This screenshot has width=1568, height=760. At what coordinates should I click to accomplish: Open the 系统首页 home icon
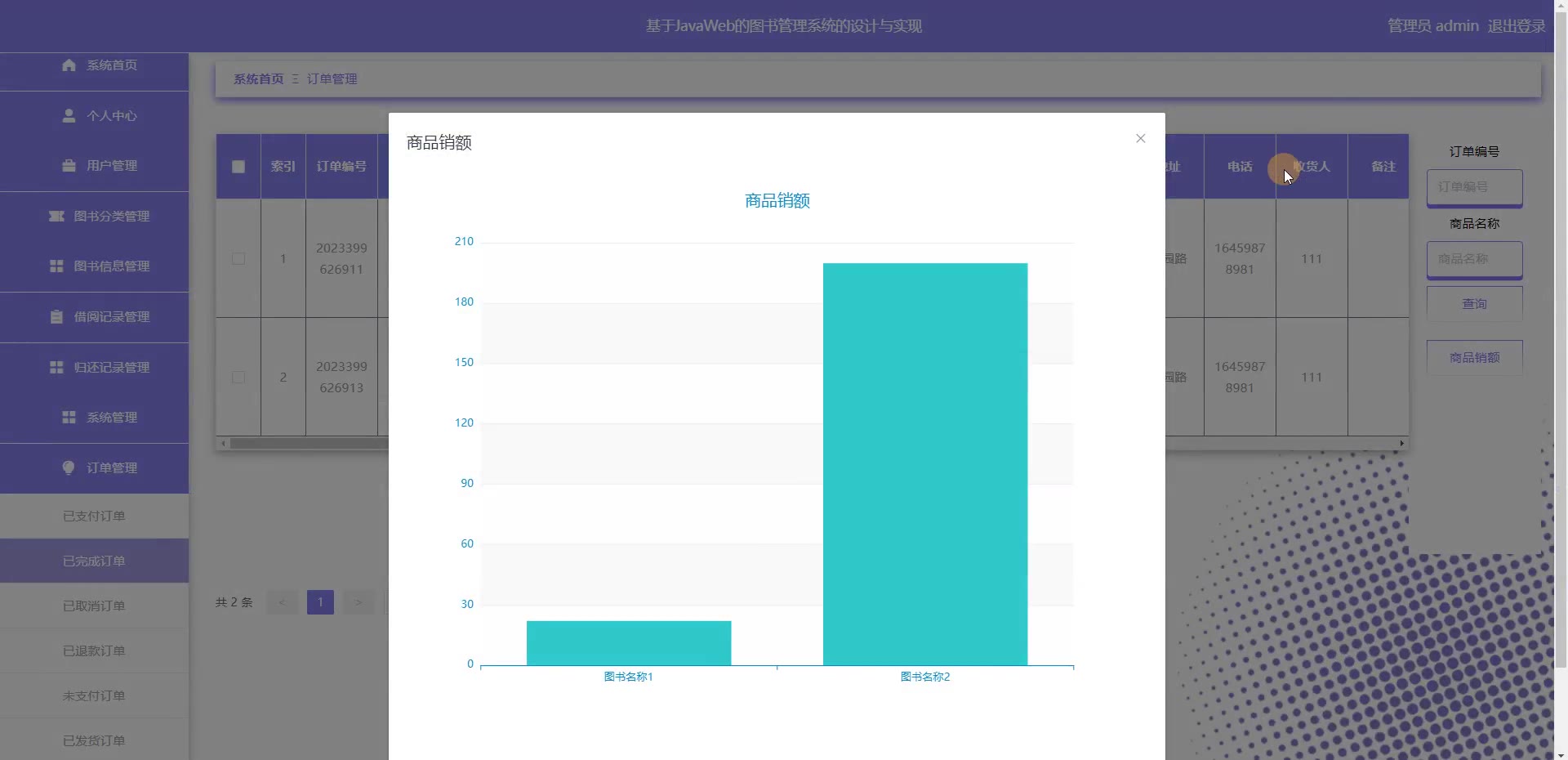69,65
